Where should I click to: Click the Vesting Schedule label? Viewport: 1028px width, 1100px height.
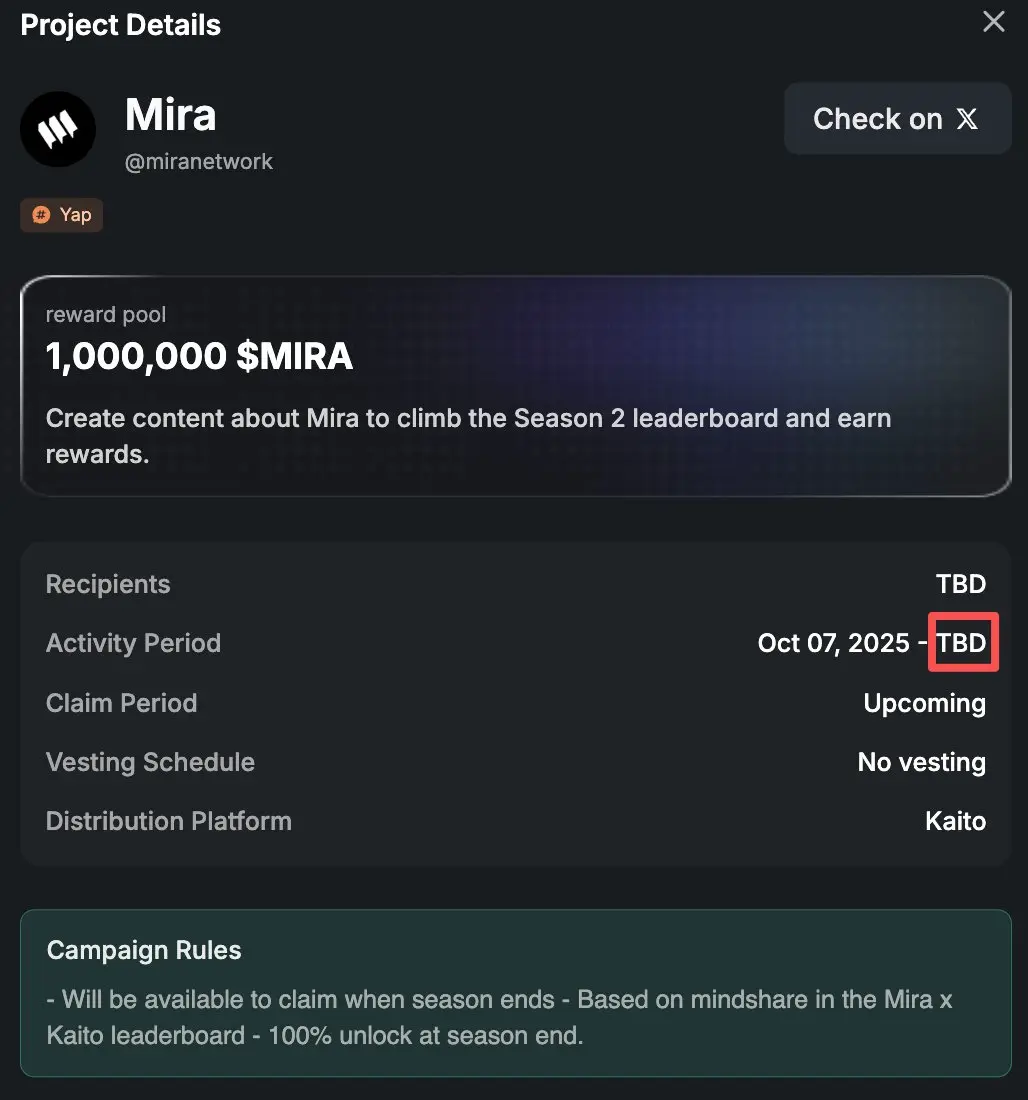click(150, 762)
